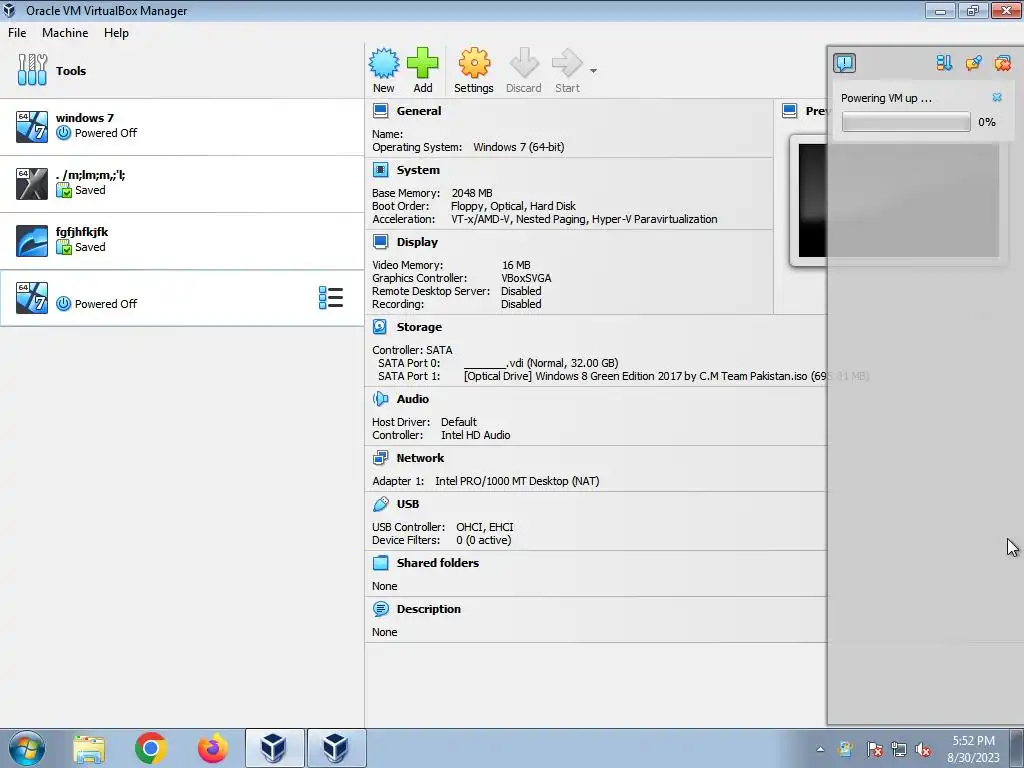
Task: Click the '2048 MB' base memory value
Action: click(x=472, y=193)
